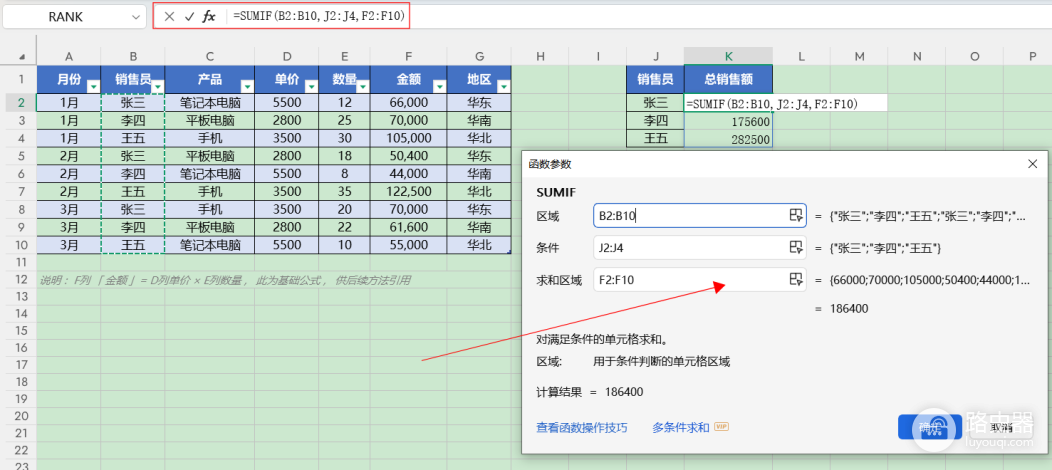The height and width of the screenshot is (470, 1052).
Task: Click cell G3 华南
Action: coord(479,121)
